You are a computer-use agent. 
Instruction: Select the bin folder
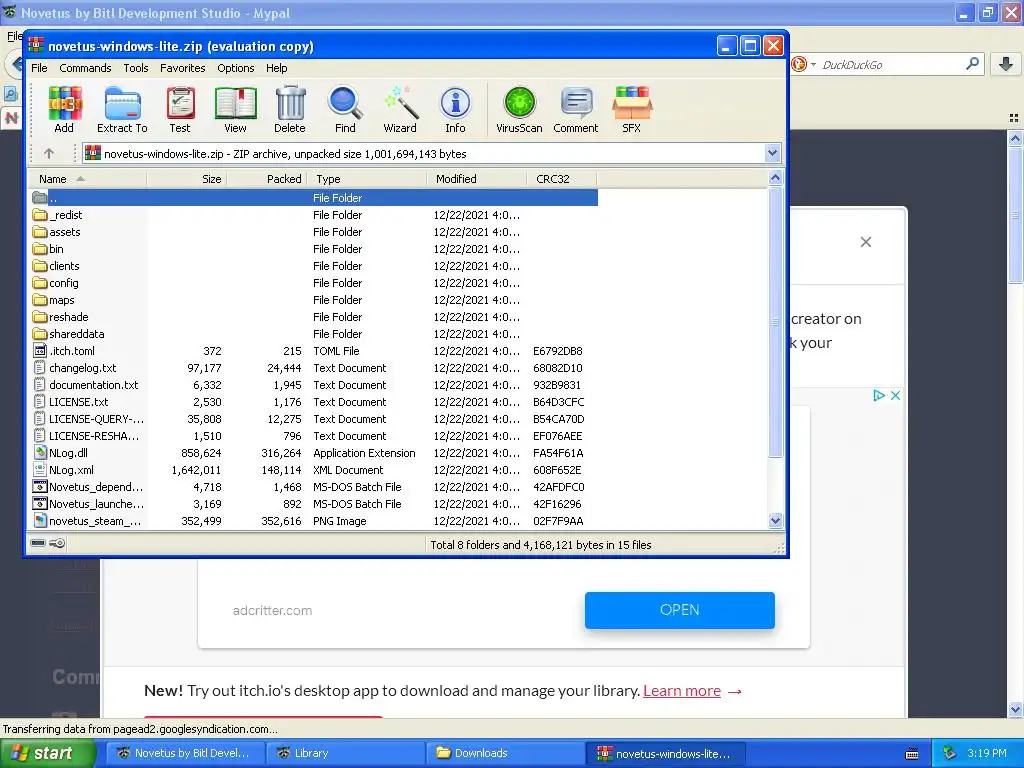(49, 249)
